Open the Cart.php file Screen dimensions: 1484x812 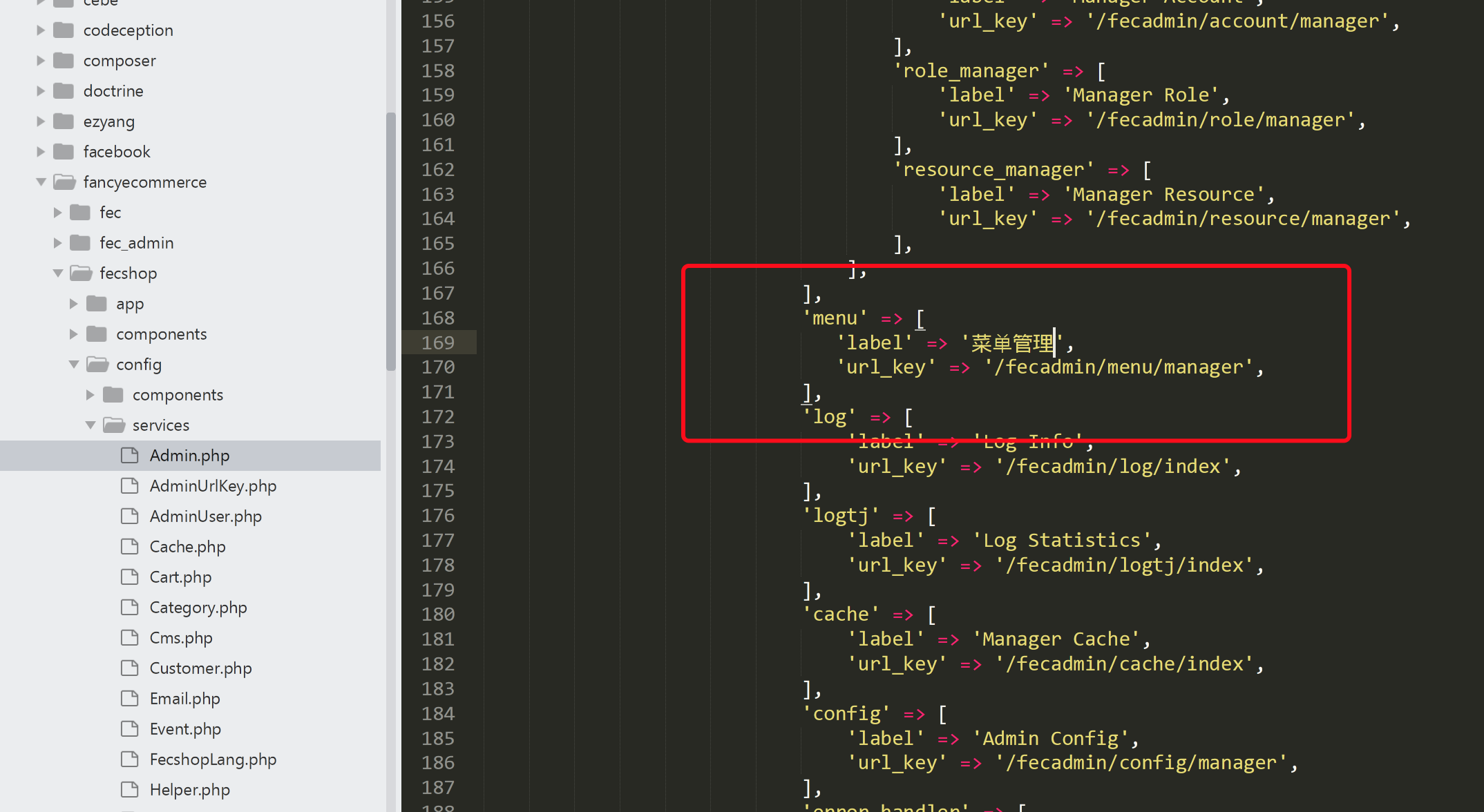coord(180,577)
